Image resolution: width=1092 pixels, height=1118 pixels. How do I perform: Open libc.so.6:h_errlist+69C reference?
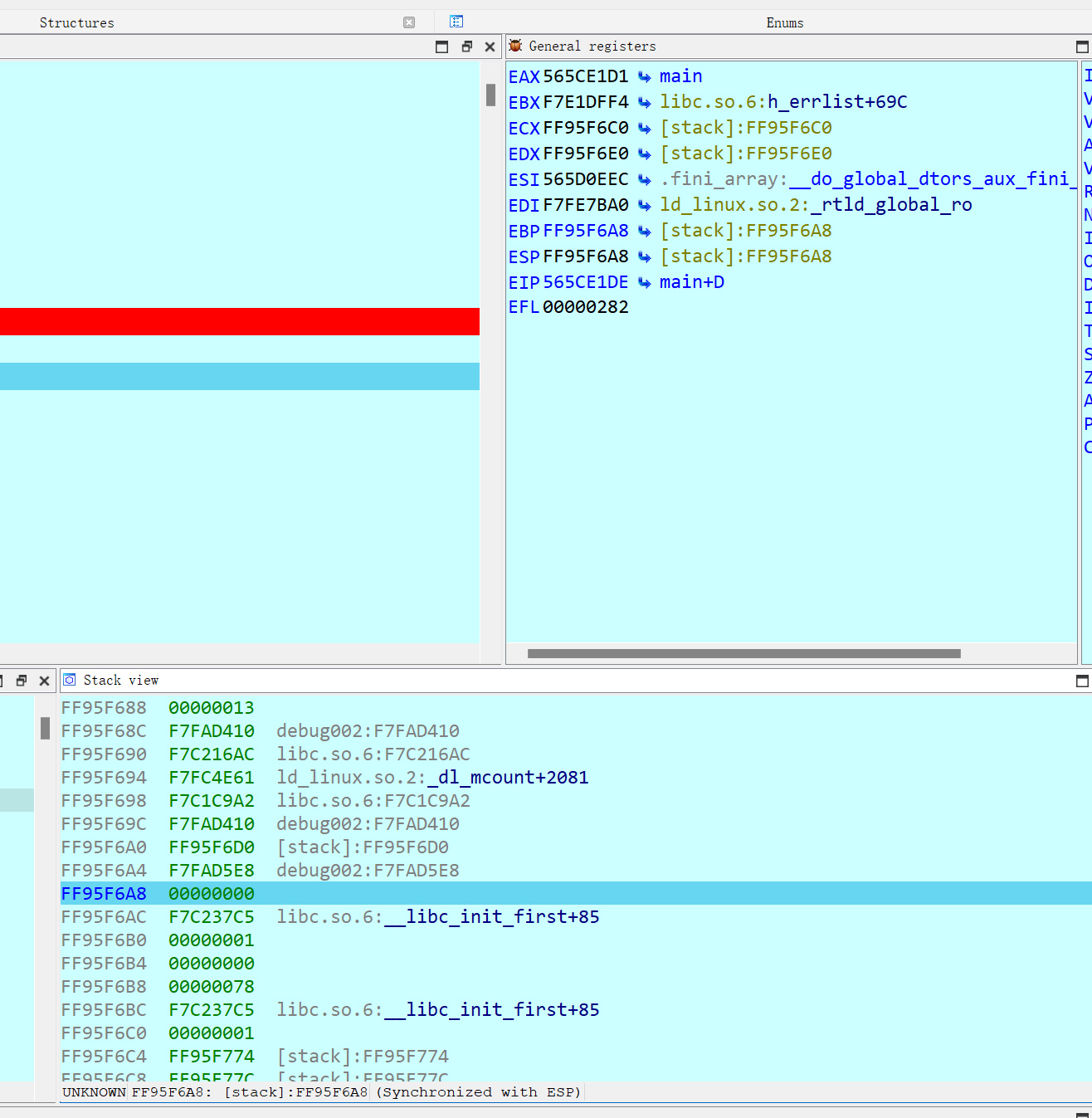click(x=783, y=102)
